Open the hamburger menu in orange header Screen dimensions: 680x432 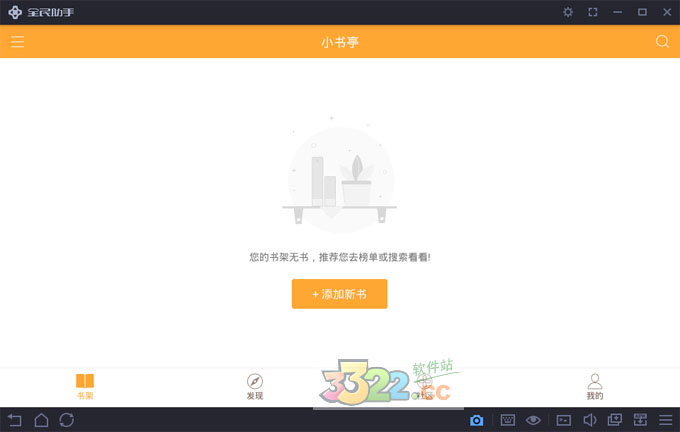17,42
